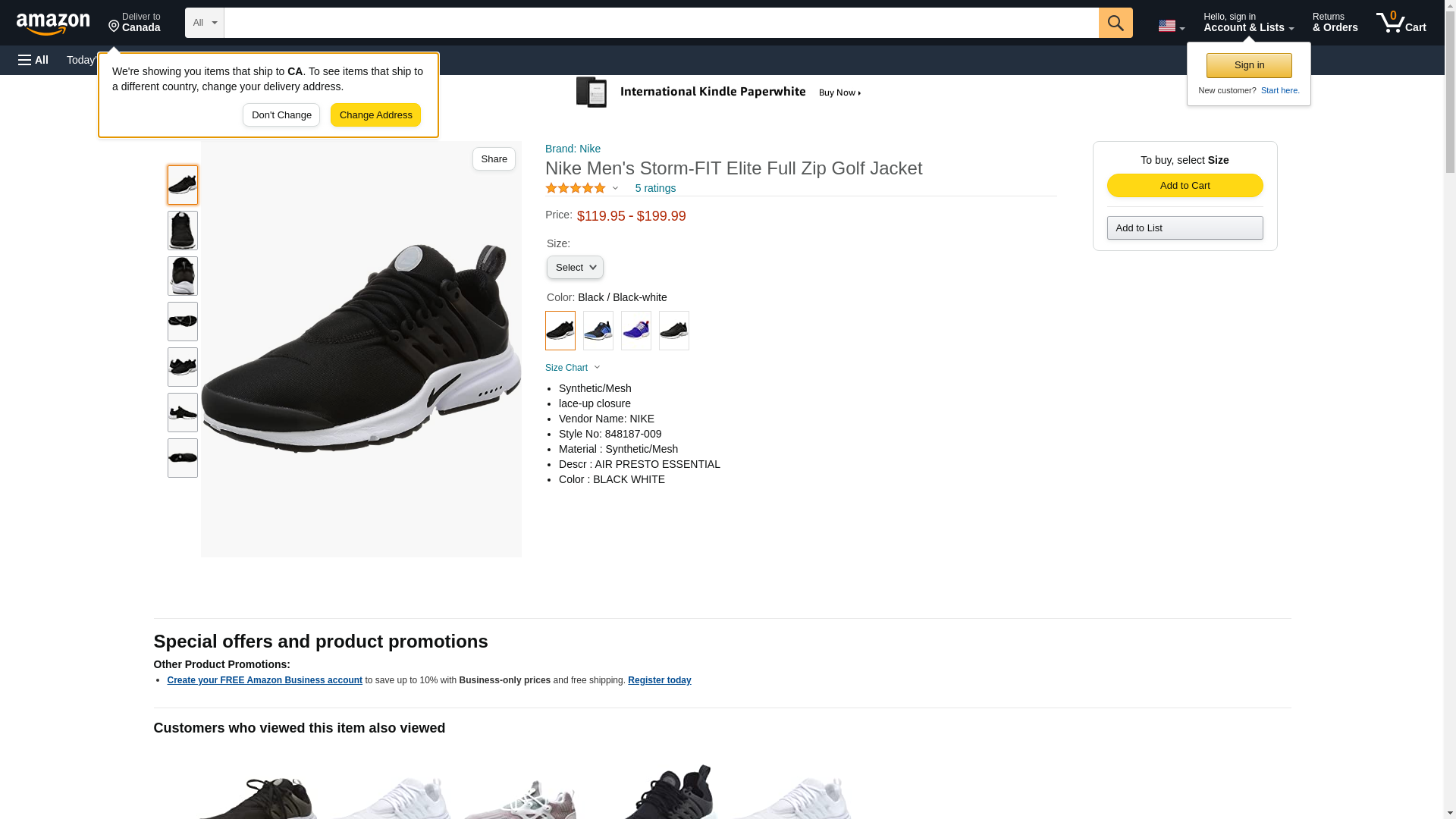Select the purple shoe color swatch

(x=635, y=331)
